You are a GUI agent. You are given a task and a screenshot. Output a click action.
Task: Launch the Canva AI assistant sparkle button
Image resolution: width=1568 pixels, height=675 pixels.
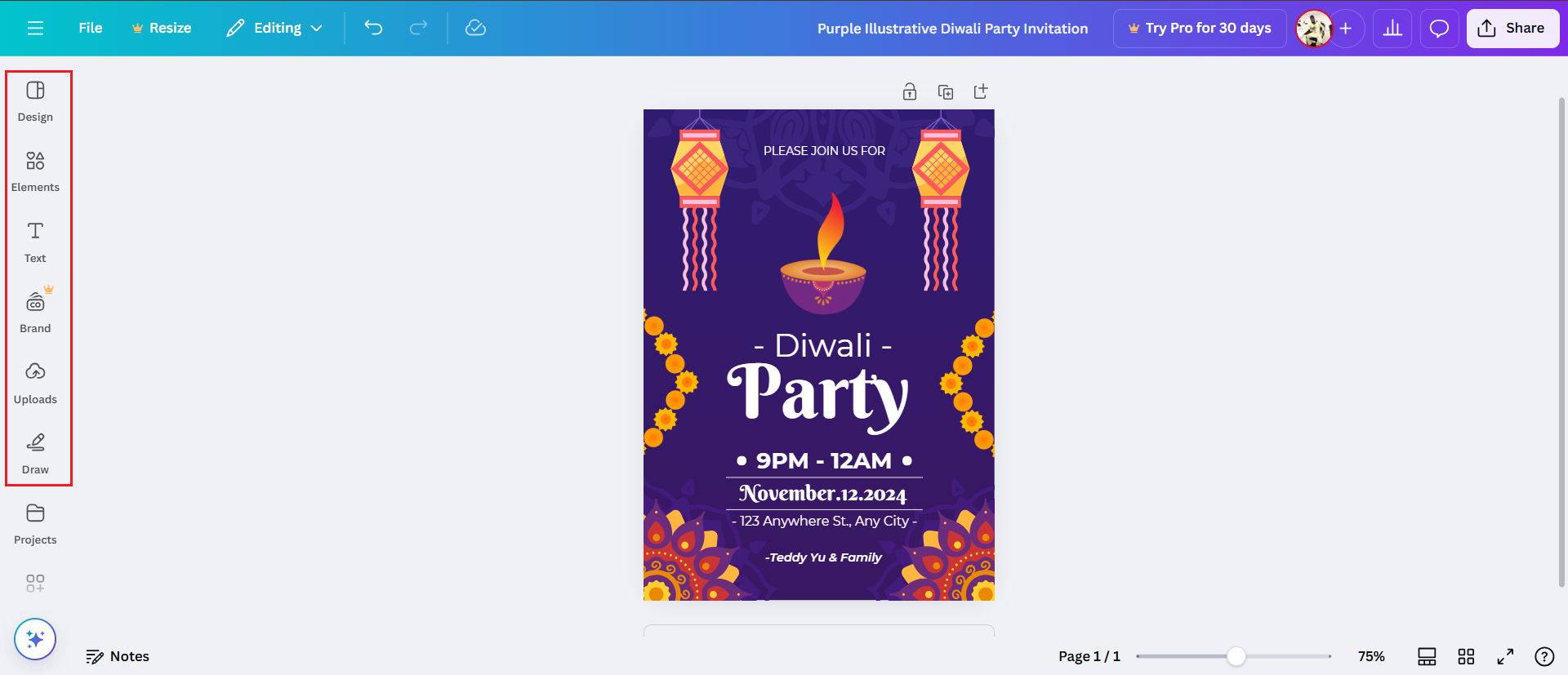(35, 638)
